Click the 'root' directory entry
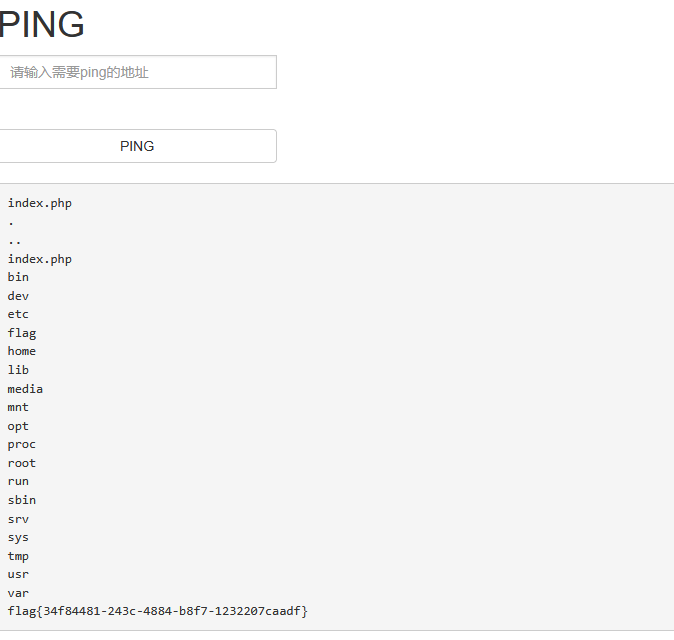The height and width of the screenshot is (640, 674). pos(22,463)
